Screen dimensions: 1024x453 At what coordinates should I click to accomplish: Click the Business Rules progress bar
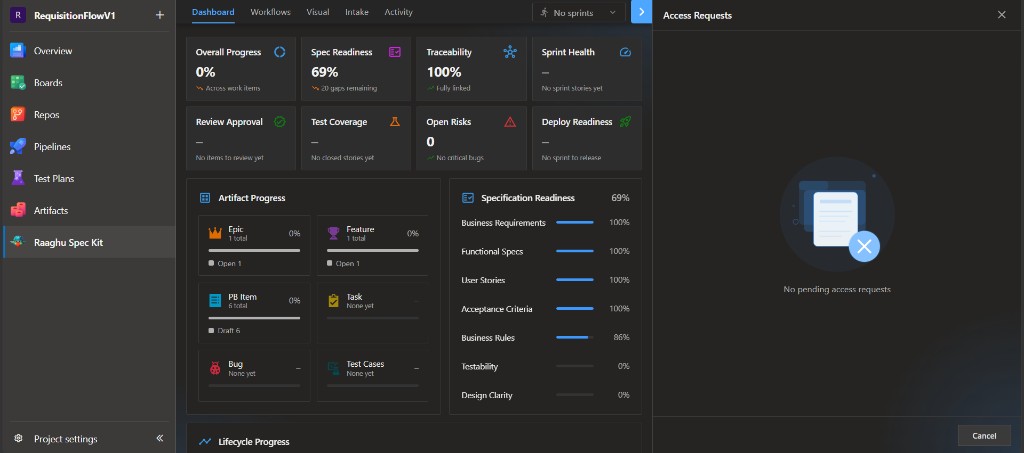coord(575,337)
